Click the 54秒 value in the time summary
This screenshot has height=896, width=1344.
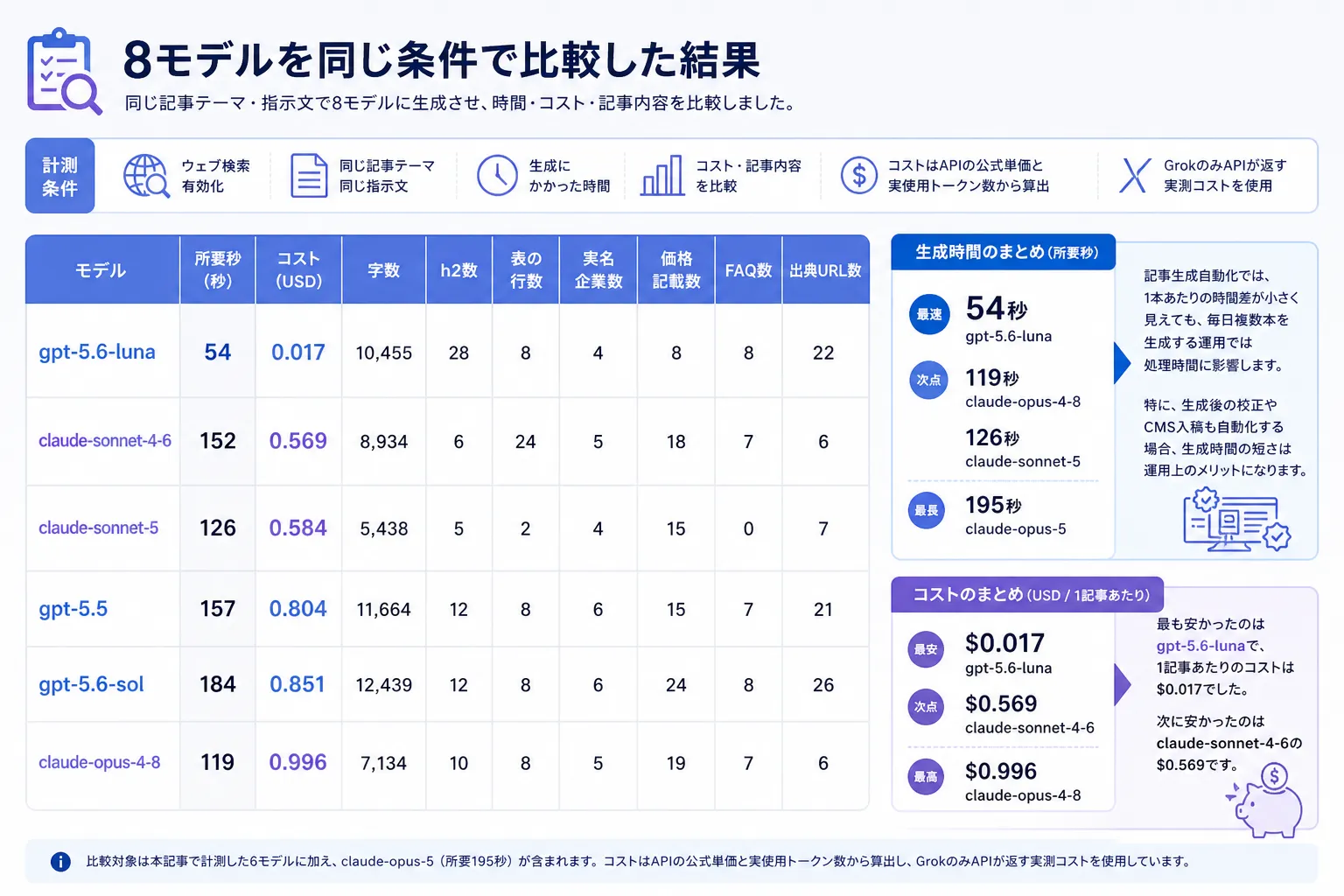(x=997, y=308)
